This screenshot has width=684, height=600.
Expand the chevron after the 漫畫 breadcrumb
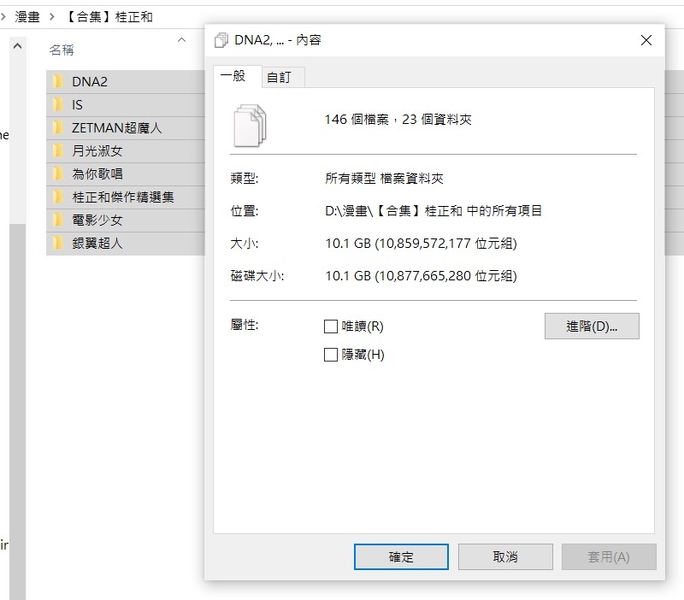tap(52, 17)
